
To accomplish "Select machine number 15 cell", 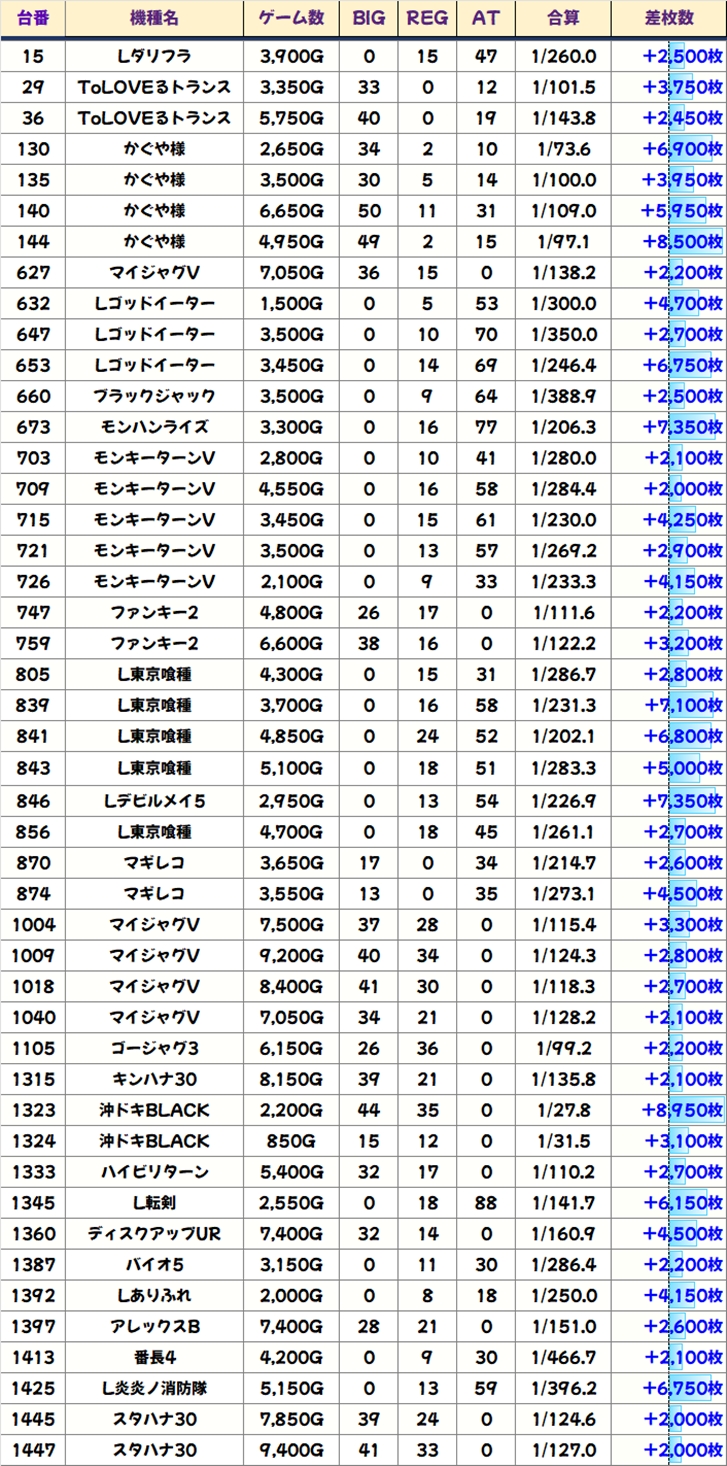I will coord(33,56).
